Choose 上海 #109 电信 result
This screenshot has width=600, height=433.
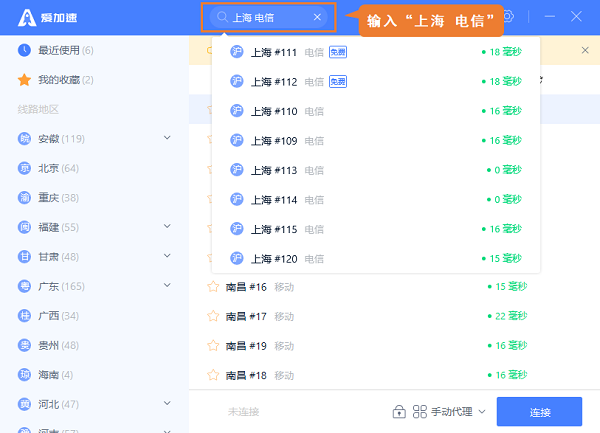[376, 140]
